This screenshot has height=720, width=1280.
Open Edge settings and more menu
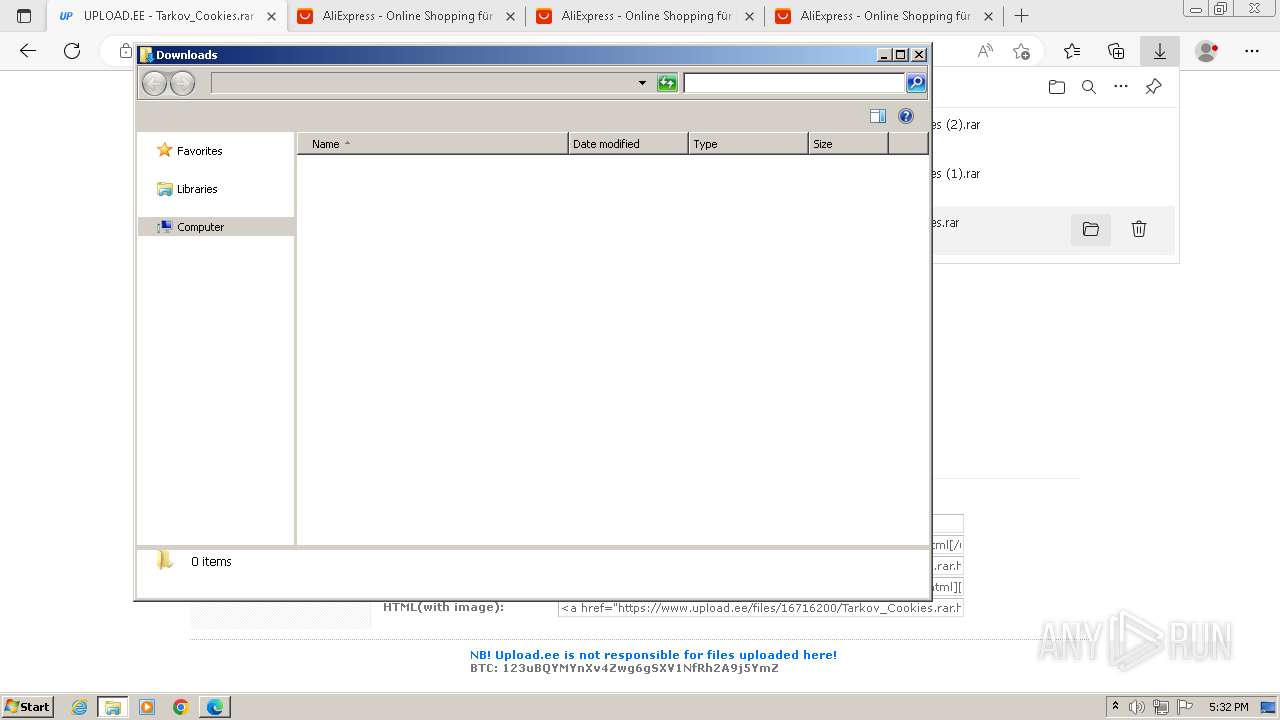pyautogui.click(x=1252, y=51)
